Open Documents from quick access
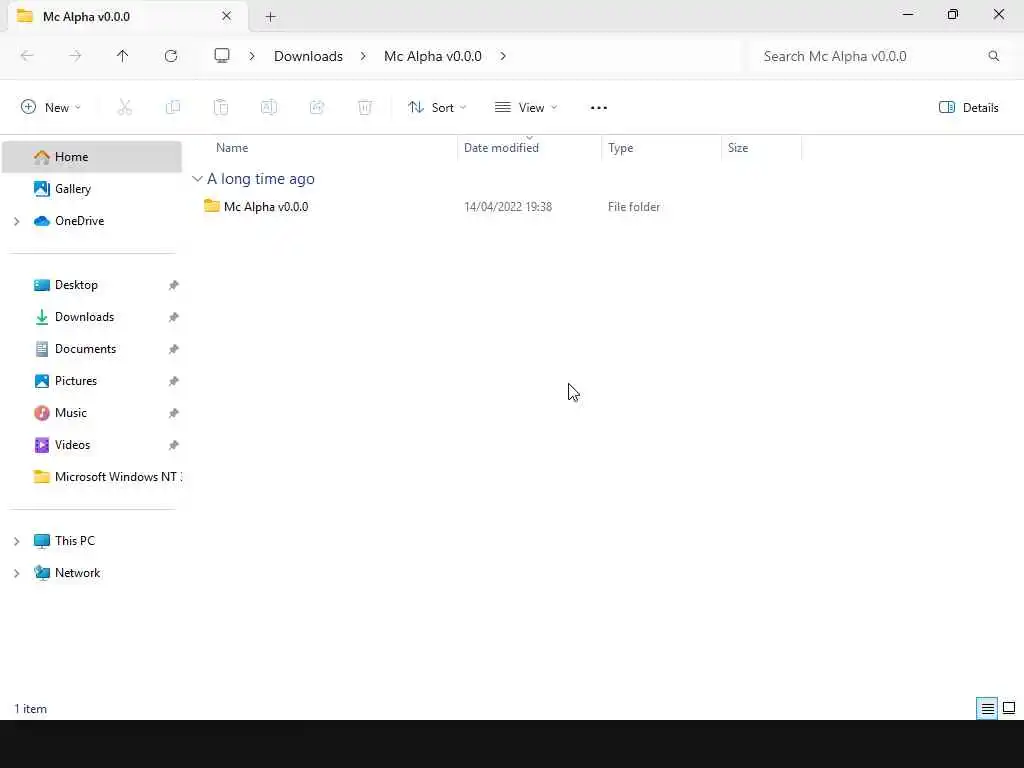The image size is (1024, 768). point(85,349)
